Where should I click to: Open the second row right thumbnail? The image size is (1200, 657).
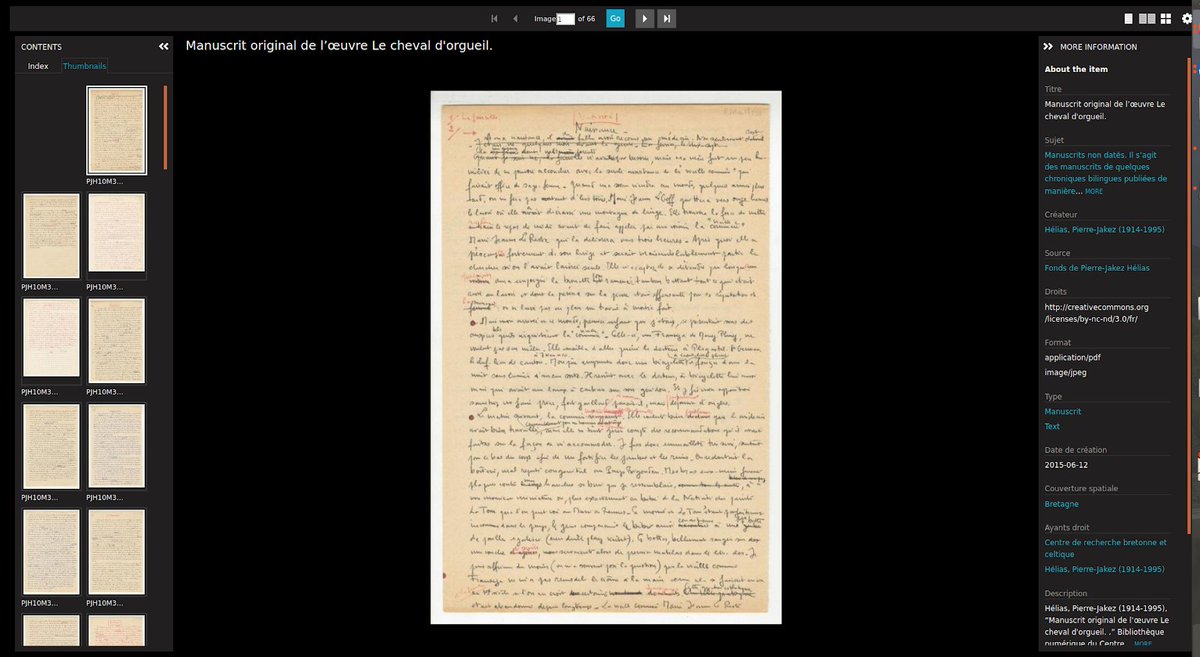click(x=116, y=235)
